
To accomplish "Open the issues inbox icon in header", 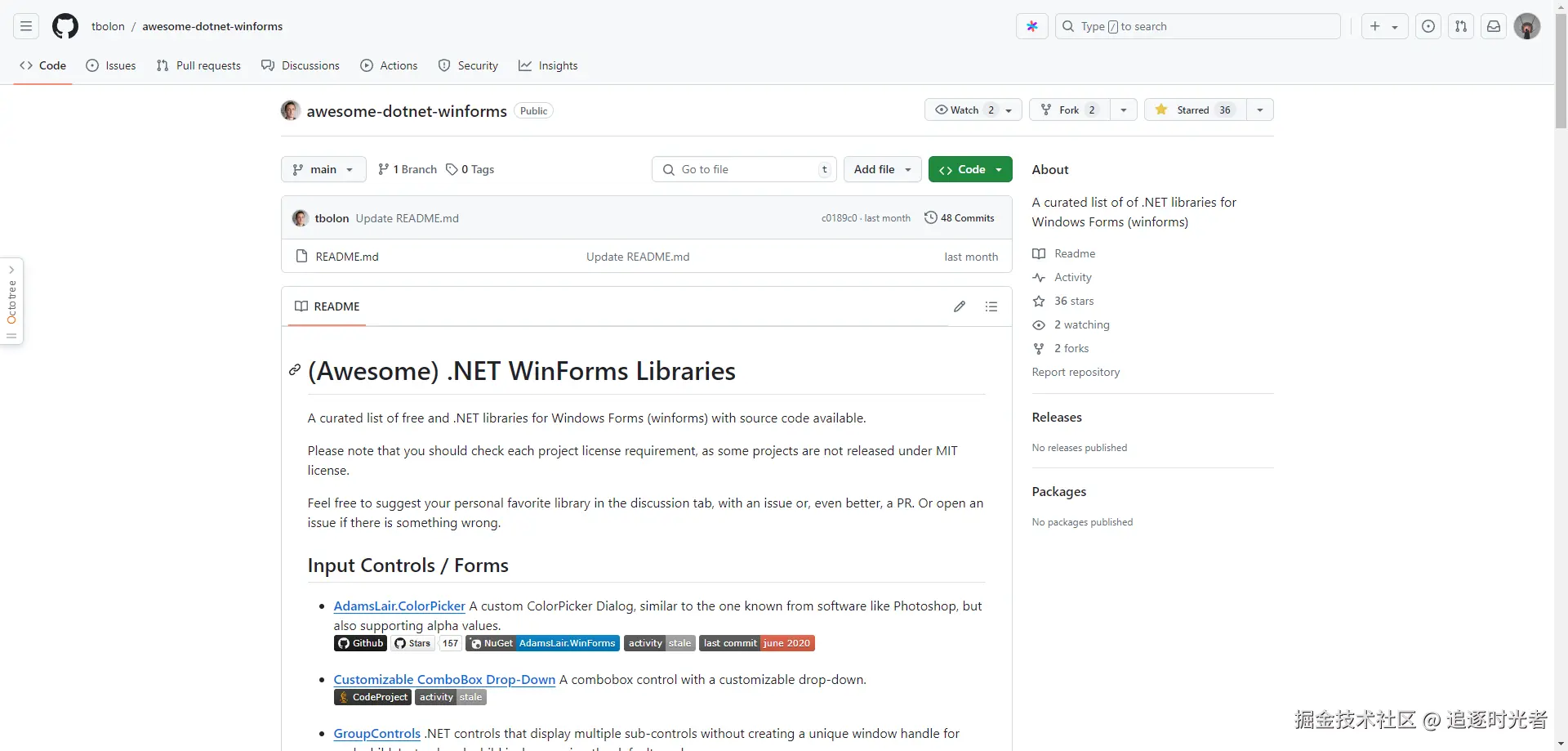I will 1428,26.
